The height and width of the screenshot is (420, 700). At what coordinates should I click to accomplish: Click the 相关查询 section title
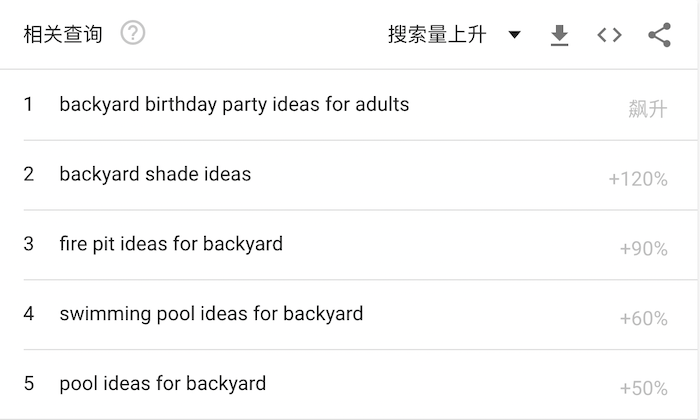63,34
